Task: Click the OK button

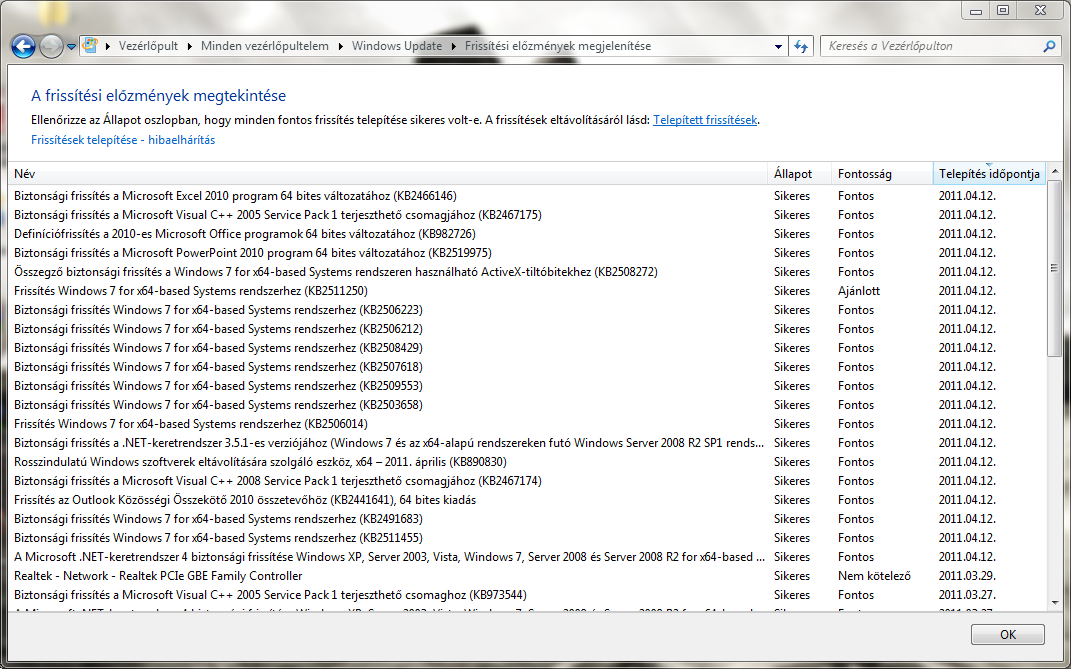Action: [1007, 635]
